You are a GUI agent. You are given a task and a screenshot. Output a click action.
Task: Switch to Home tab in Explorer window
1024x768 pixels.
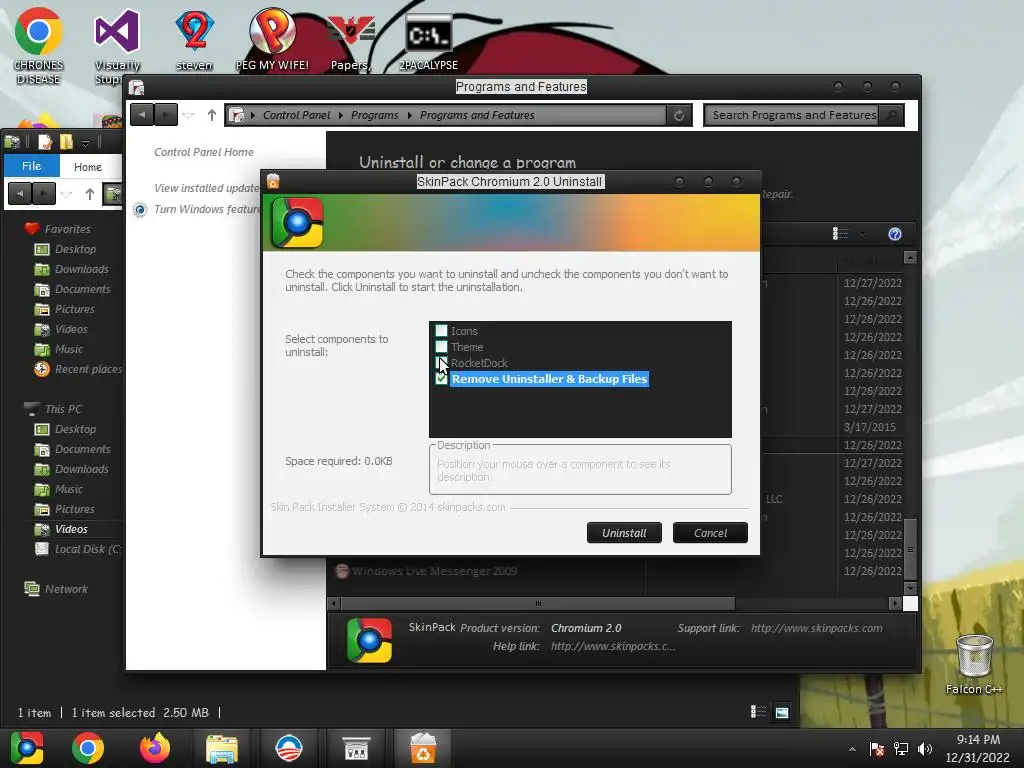coord(88,167)
